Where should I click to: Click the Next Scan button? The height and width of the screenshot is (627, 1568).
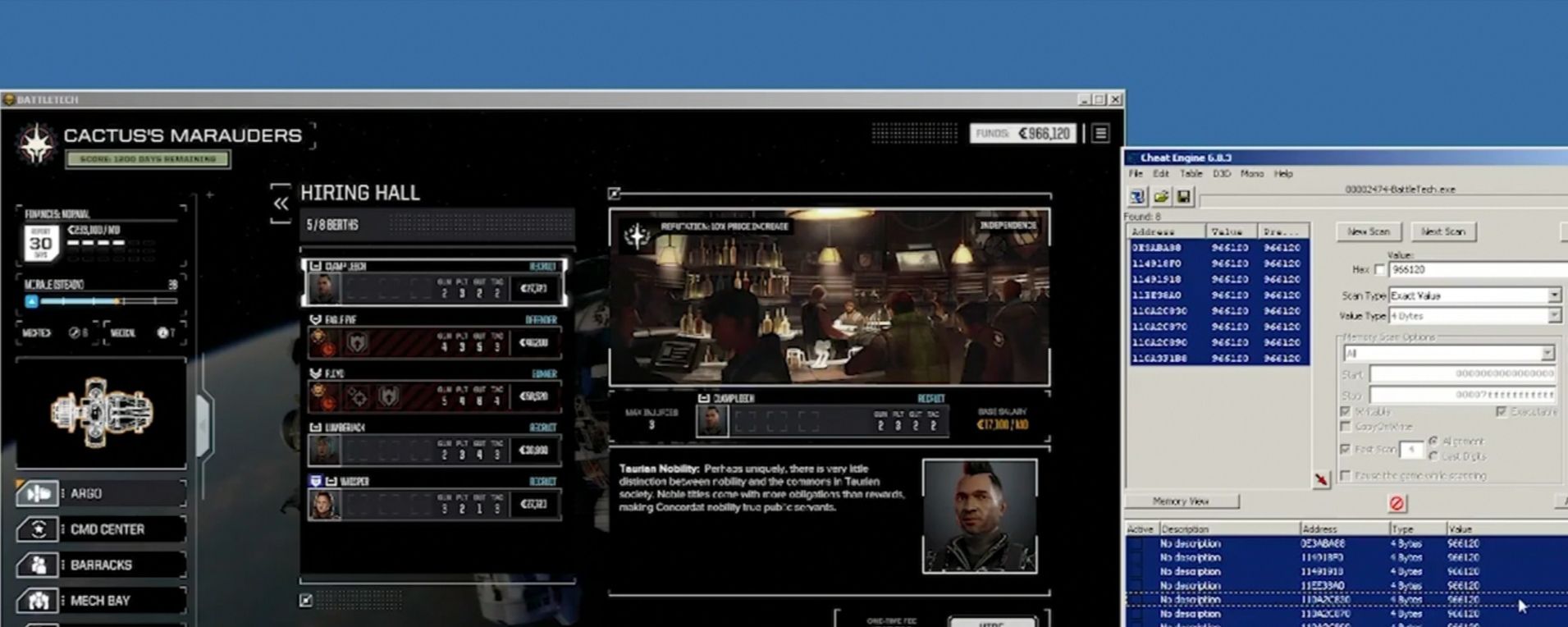[x=1442, y=231]
